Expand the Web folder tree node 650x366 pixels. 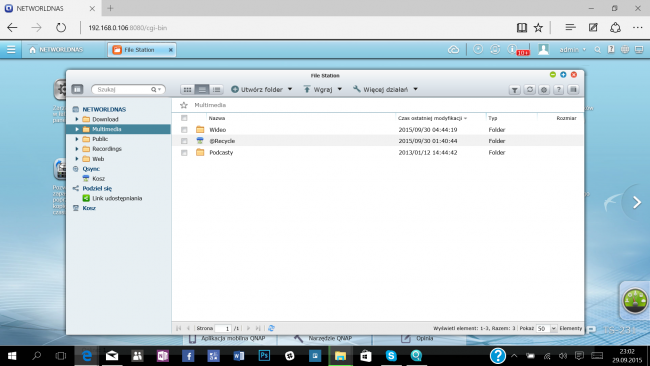pos(77,159)
